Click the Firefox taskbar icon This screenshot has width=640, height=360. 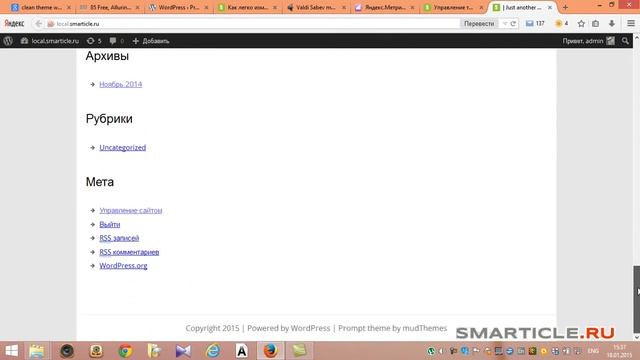[270, 351]
